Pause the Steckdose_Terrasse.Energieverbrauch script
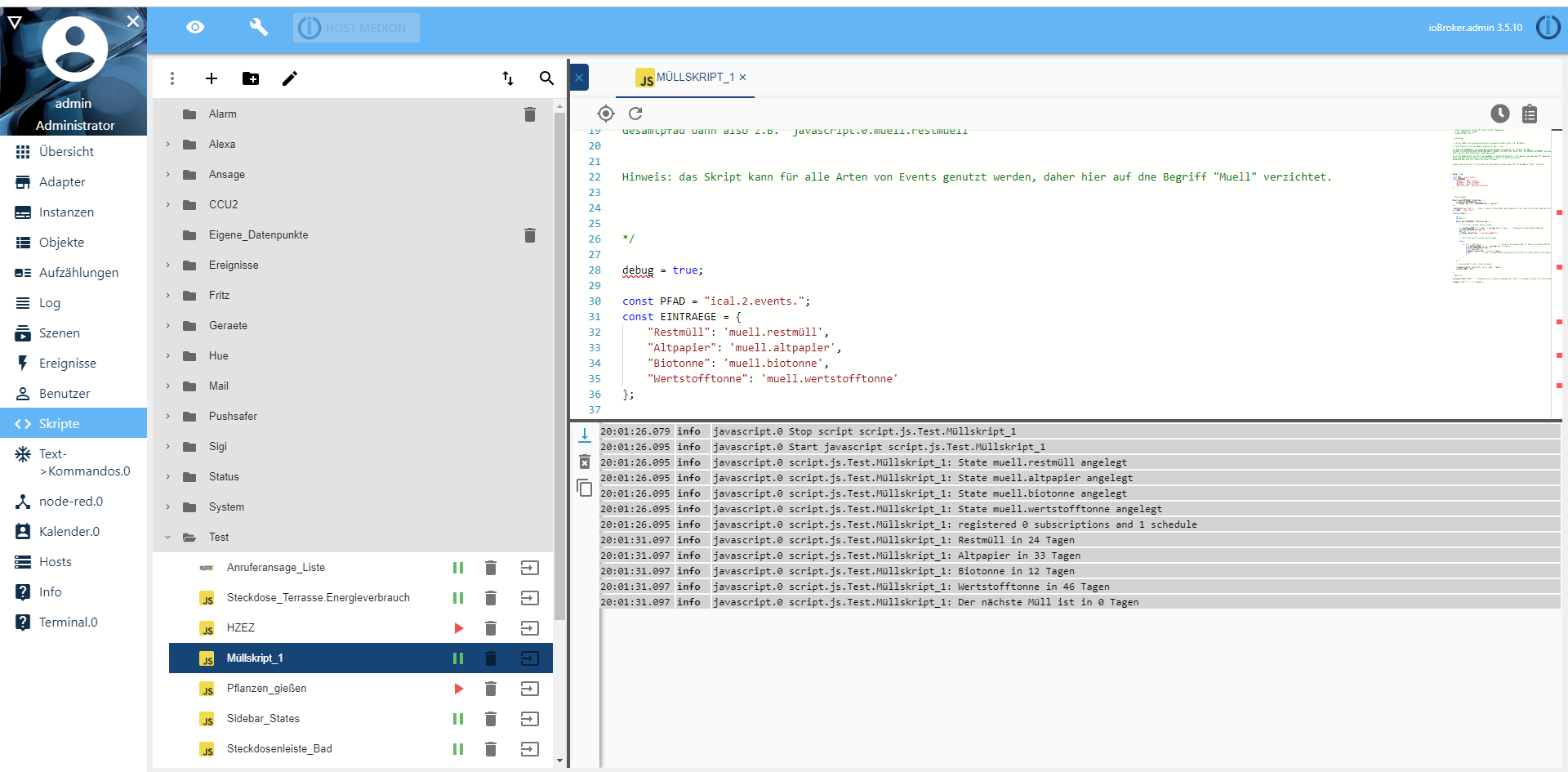 (x=458, y=598)
